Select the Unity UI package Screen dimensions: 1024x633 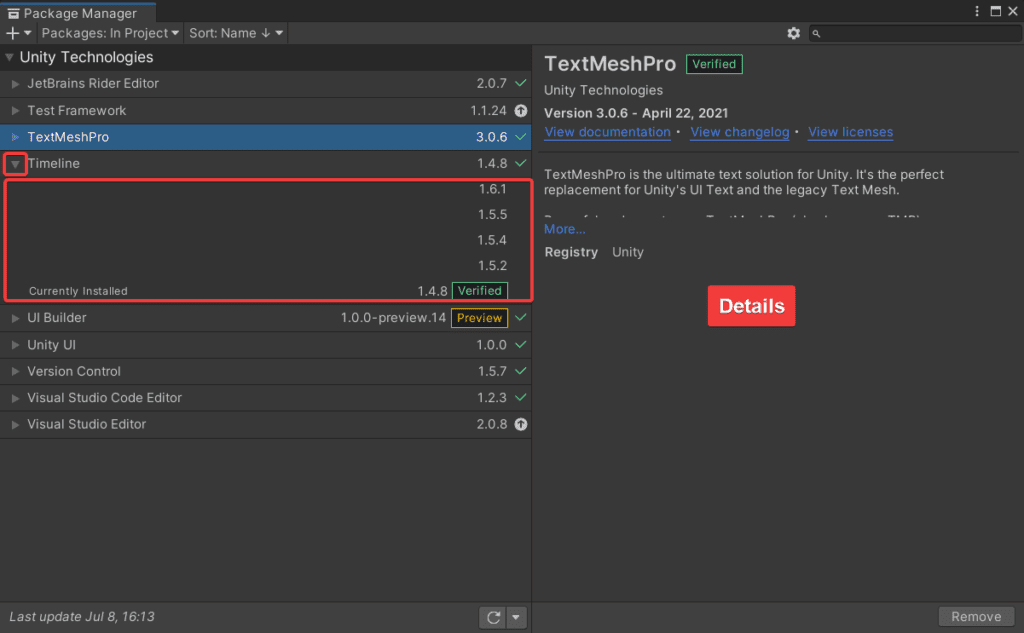[265, 345]
